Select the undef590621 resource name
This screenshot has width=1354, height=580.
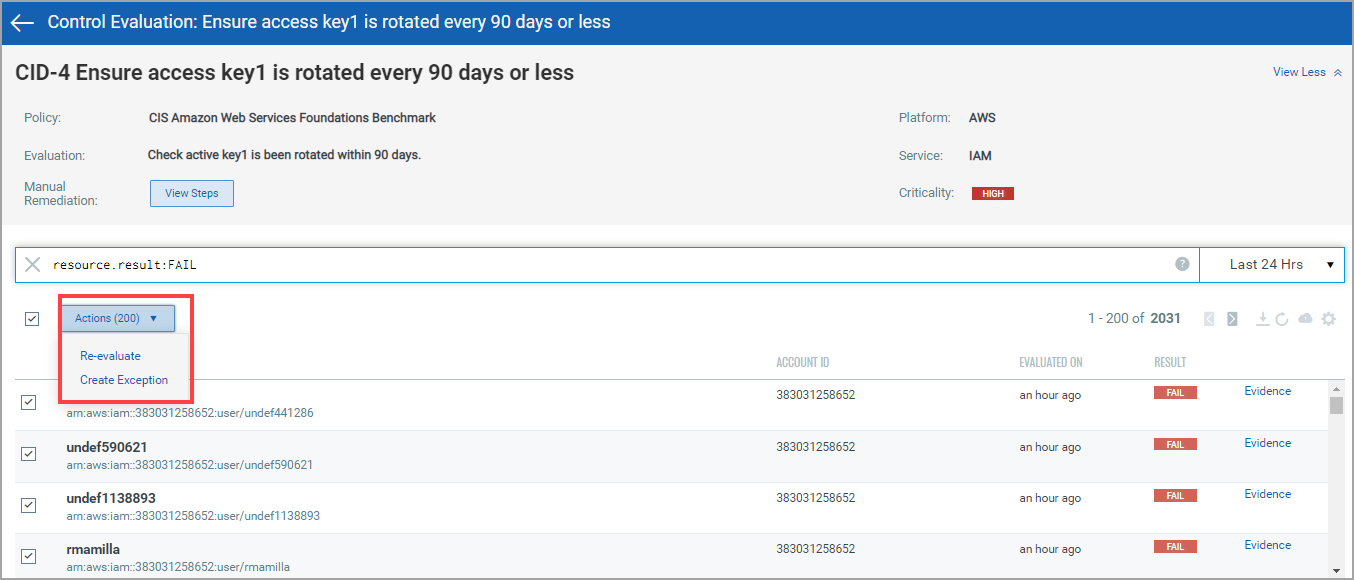pyautogui.click(x=107, y=447)
